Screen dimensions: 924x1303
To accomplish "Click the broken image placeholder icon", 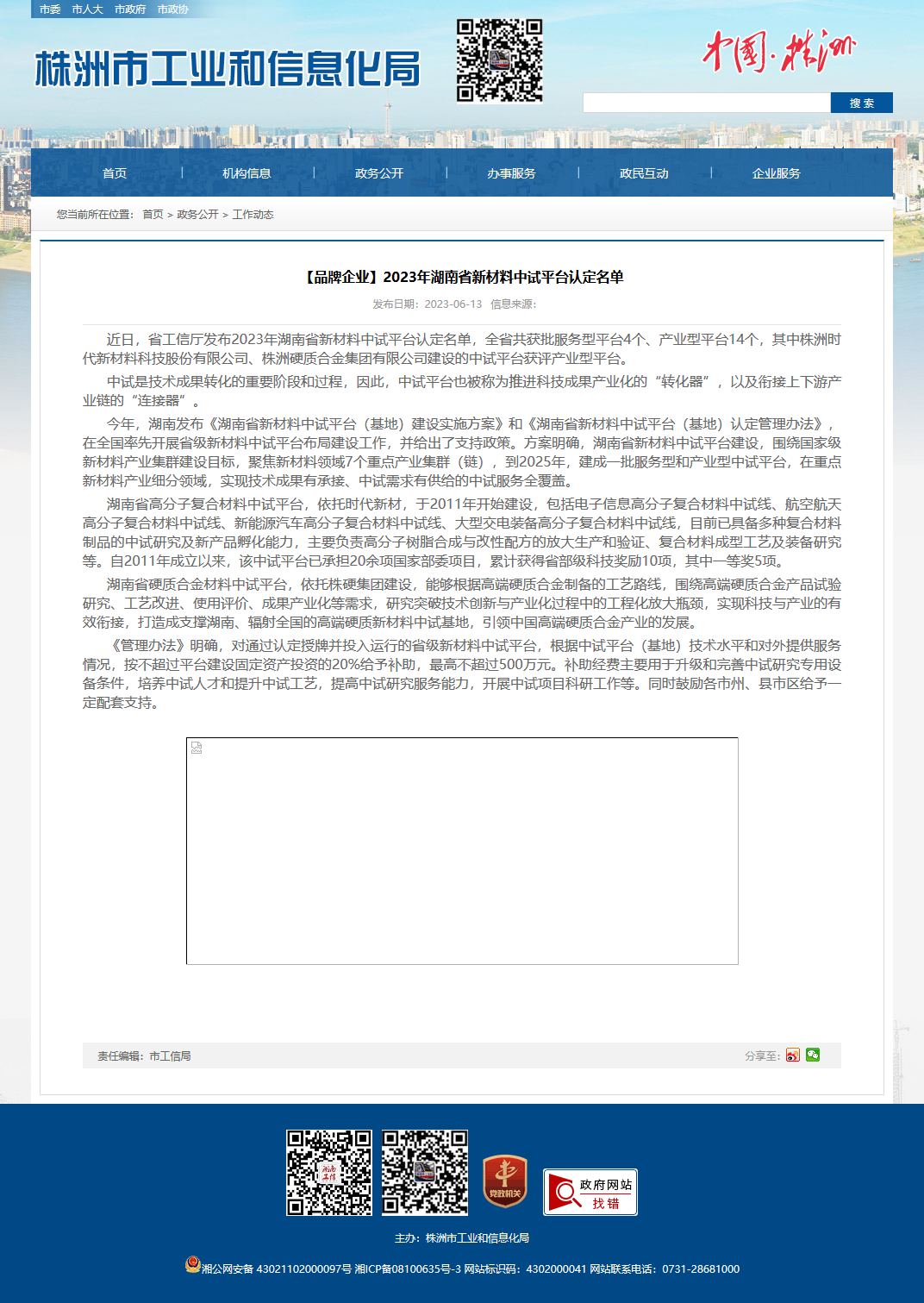I will [x=197, y=748].
